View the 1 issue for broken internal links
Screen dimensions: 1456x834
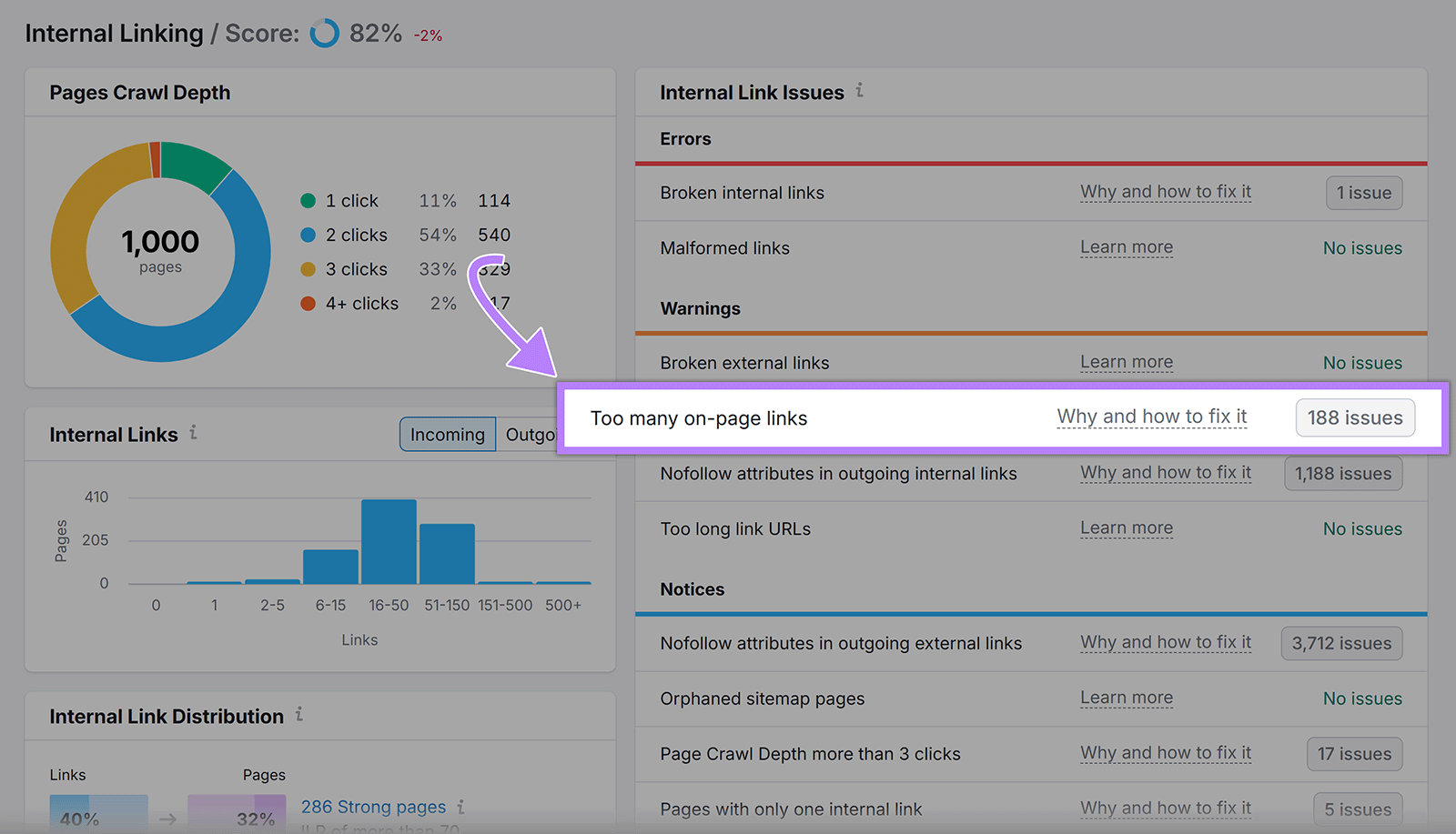point(1363,193)
